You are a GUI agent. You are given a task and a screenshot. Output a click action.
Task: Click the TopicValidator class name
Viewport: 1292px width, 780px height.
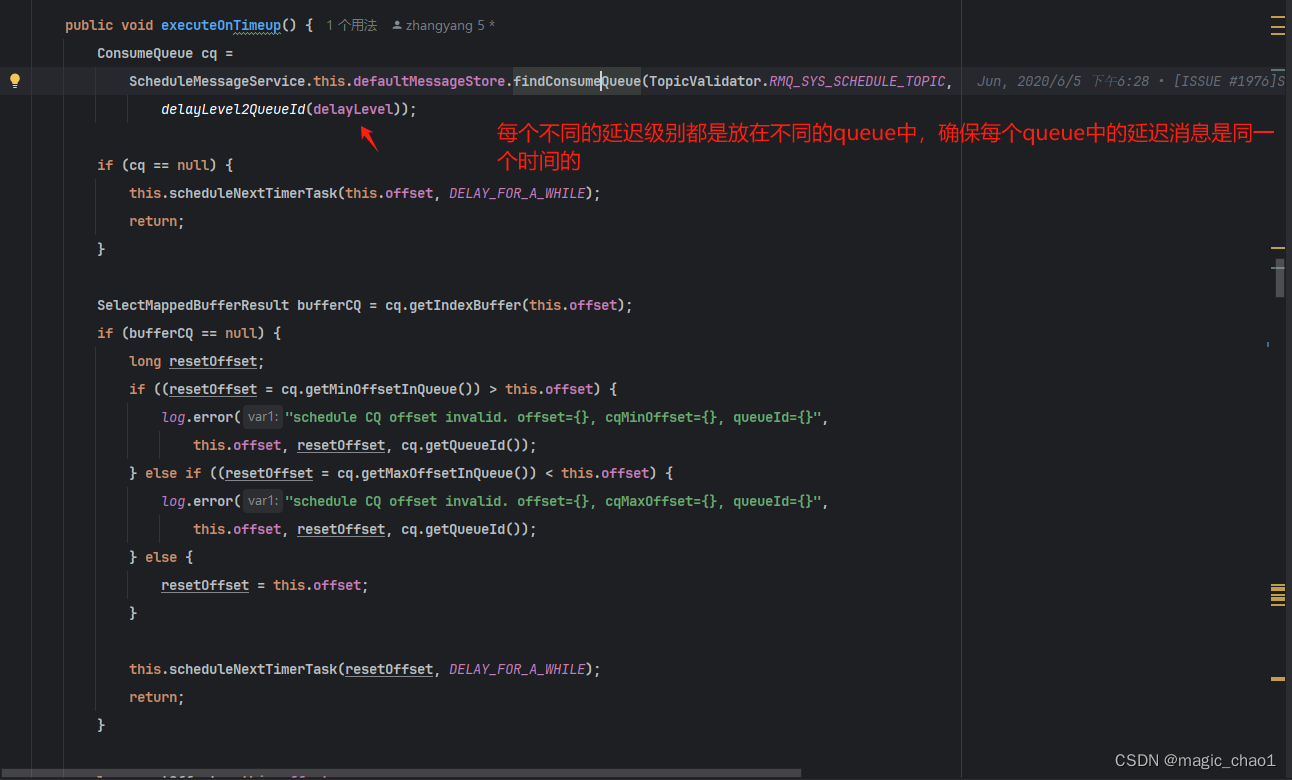[705, 81]
